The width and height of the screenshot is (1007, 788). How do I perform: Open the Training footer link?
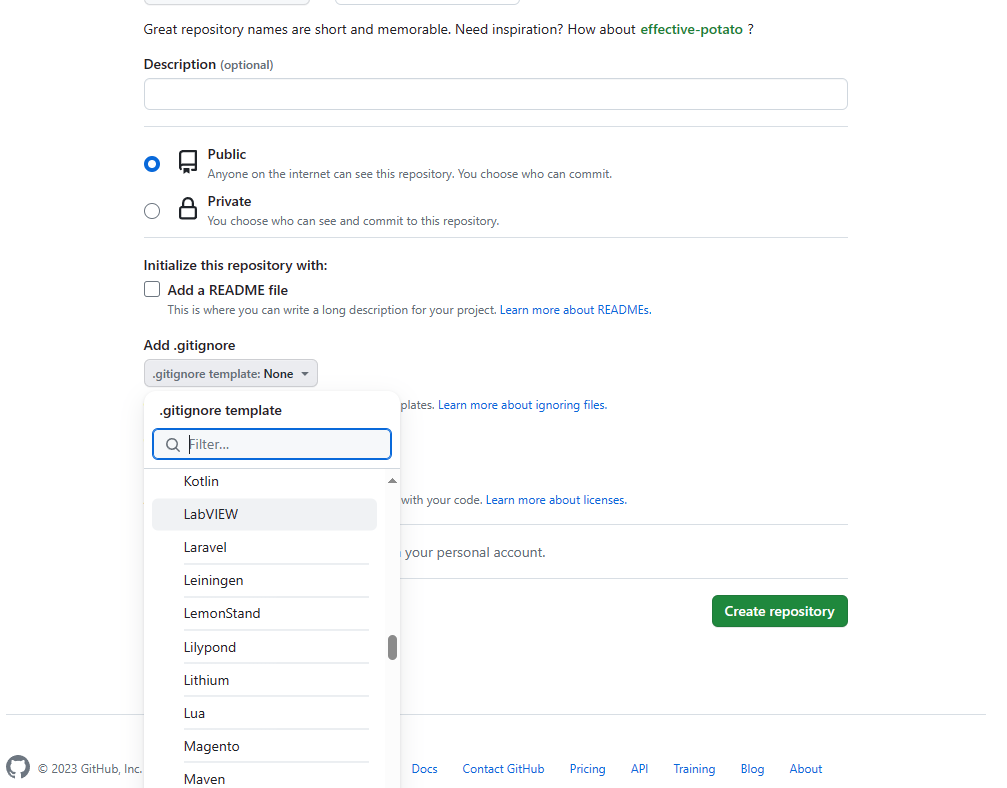[694, 769]
